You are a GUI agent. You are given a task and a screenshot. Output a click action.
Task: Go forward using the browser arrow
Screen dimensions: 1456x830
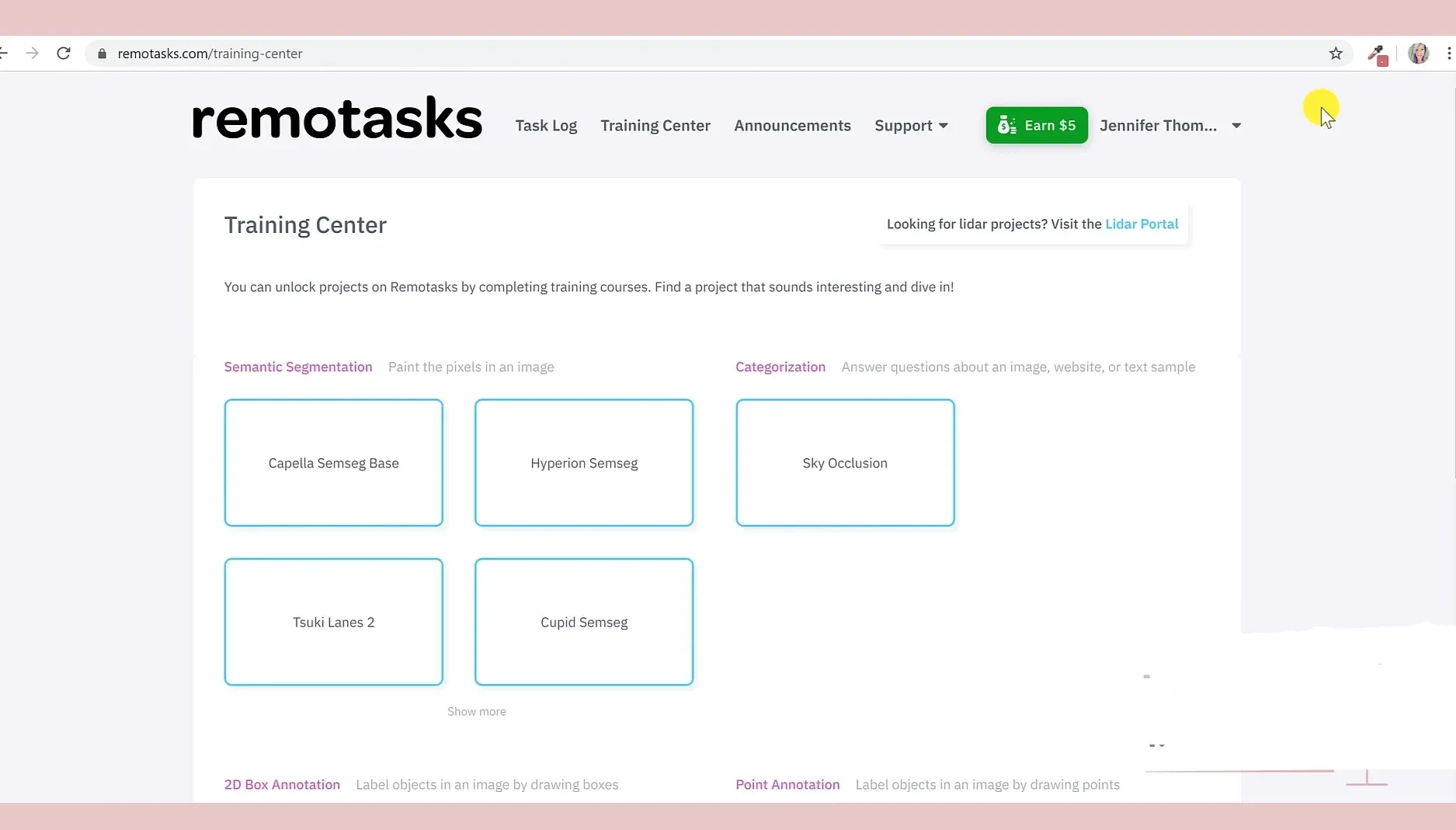point(32,54)
